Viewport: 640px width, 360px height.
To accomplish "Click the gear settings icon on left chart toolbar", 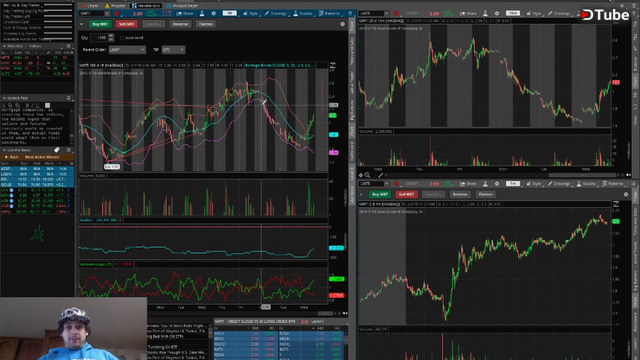I will point(213,13).
